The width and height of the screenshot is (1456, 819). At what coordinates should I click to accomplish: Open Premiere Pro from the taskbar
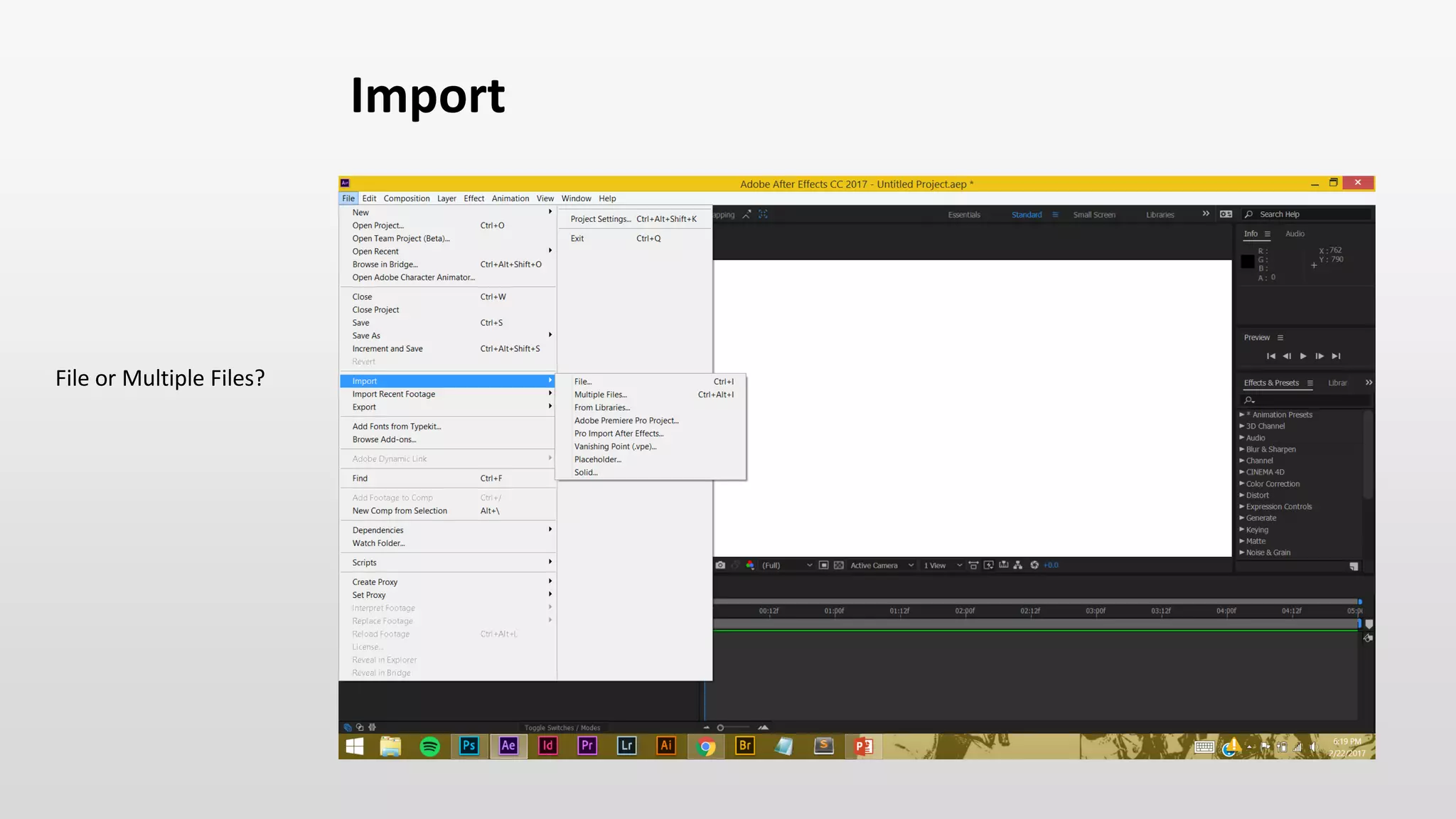587,746
